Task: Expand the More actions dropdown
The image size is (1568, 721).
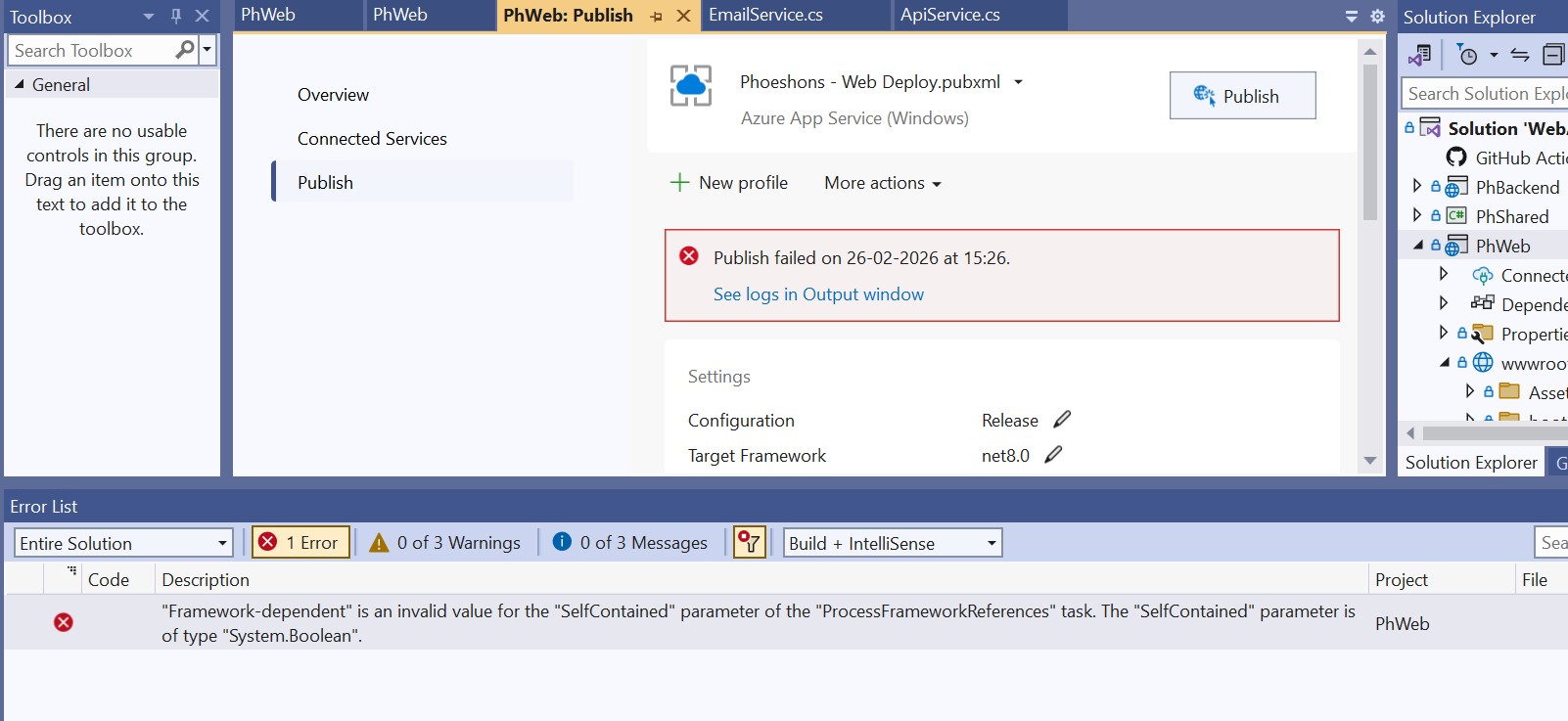Action: click(x=883, y=183)
